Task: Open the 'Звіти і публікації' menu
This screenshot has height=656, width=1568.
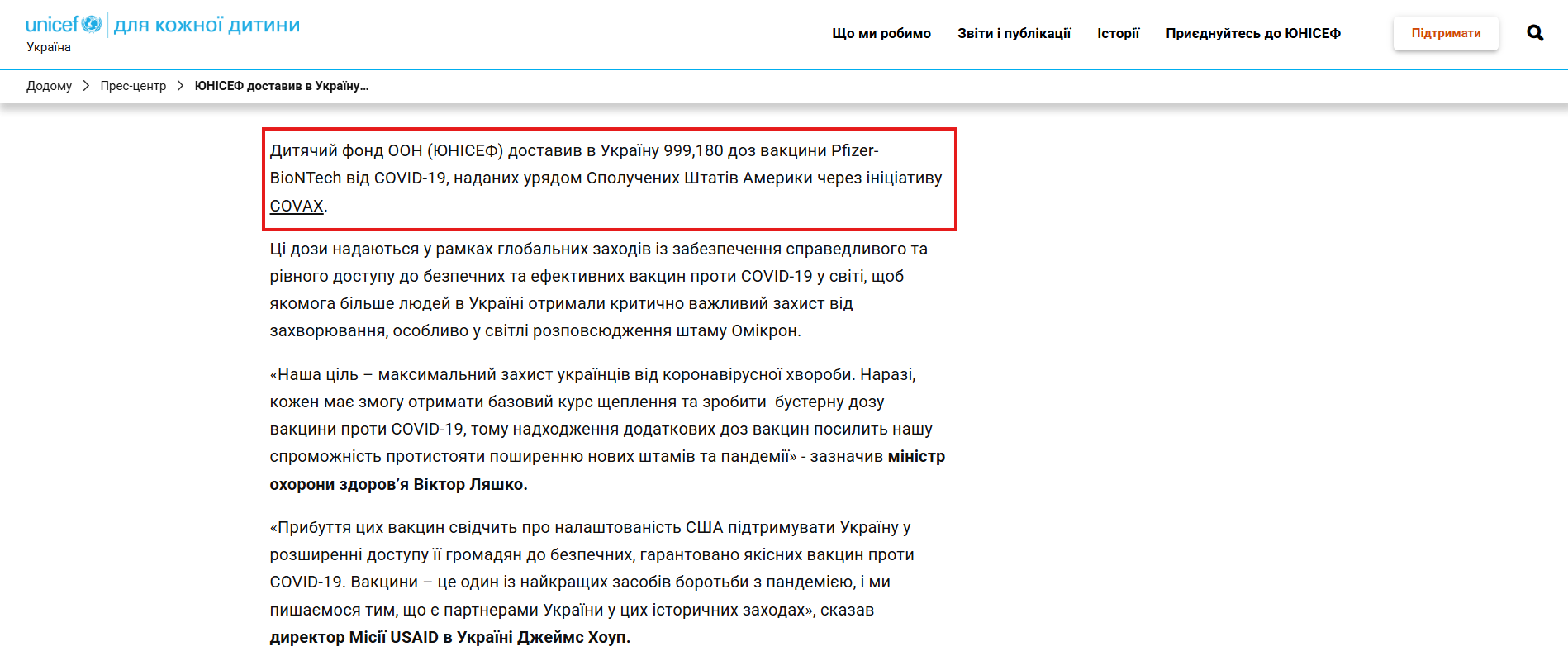Action: click(x=1014, y=33)
